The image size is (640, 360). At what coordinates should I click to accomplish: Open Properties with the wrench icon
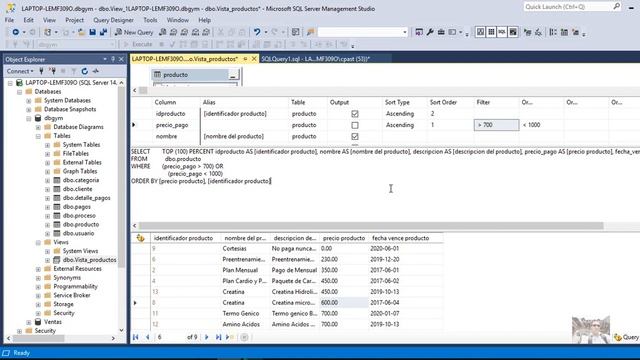[x=430, y=32]
